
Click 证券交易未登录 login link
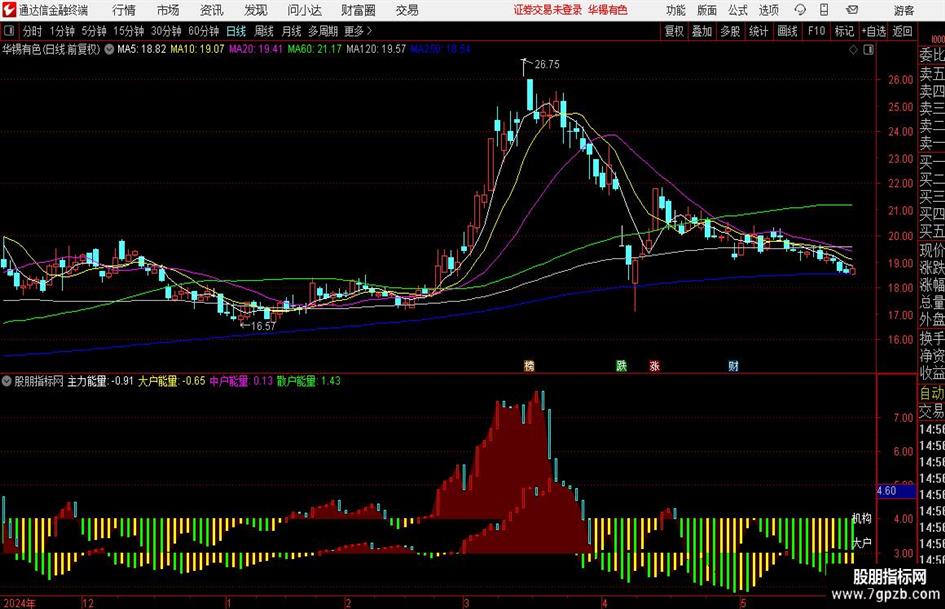coord(547,10)
